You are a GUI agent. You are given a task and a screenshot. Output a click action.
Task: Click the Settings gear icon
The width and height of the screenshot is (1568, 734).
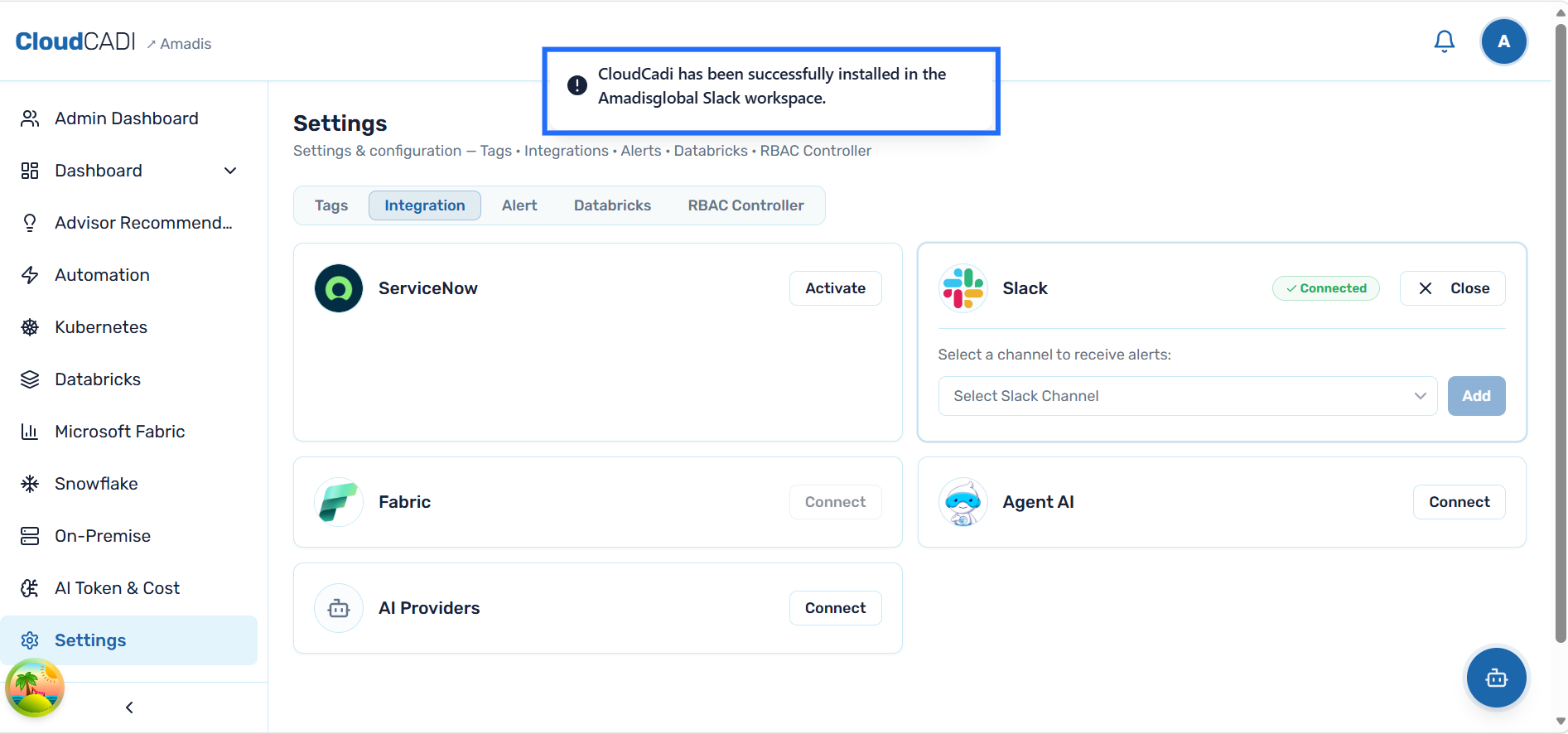point(30,640)
